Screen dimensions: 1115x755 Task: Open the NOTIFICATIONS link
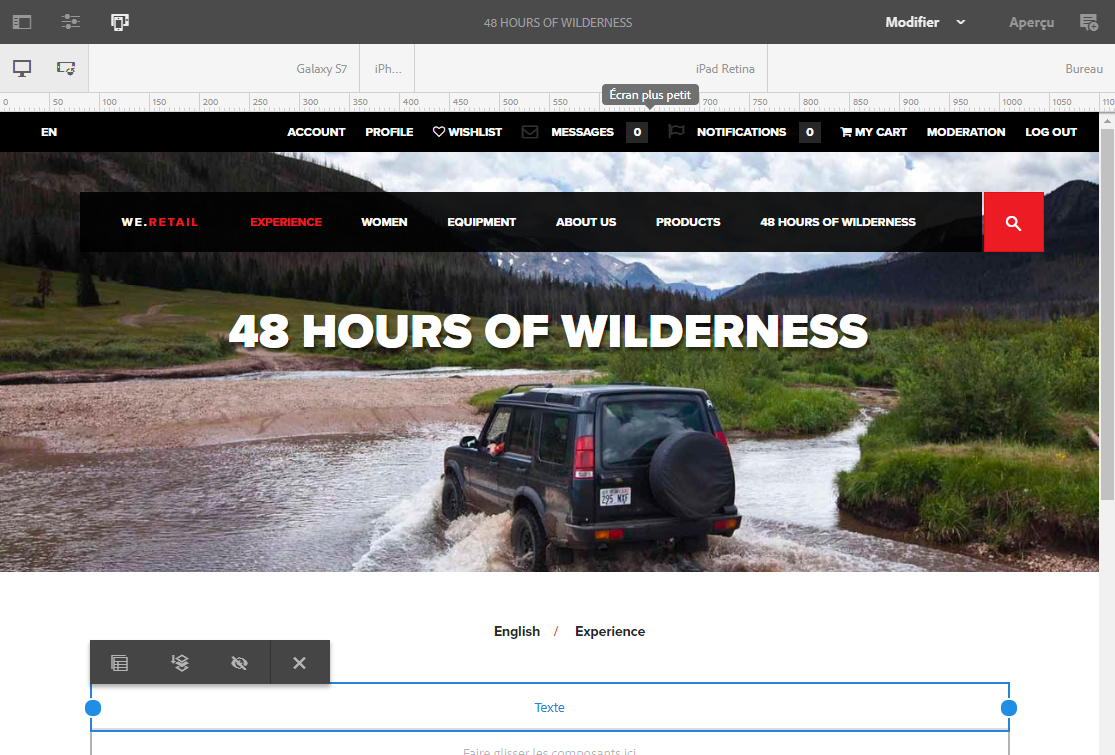point(742,132)
